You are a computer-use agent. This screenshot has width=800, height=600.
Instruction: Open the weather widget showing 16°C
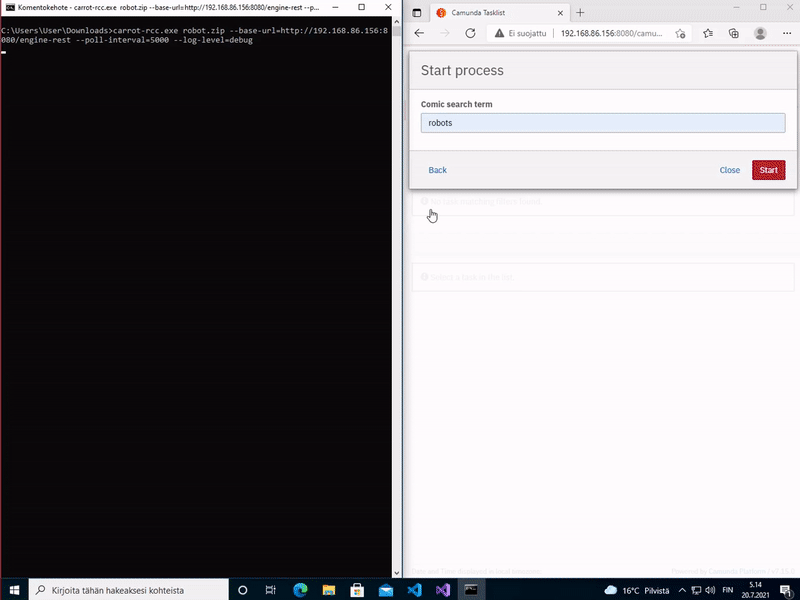tap(636, 590)
